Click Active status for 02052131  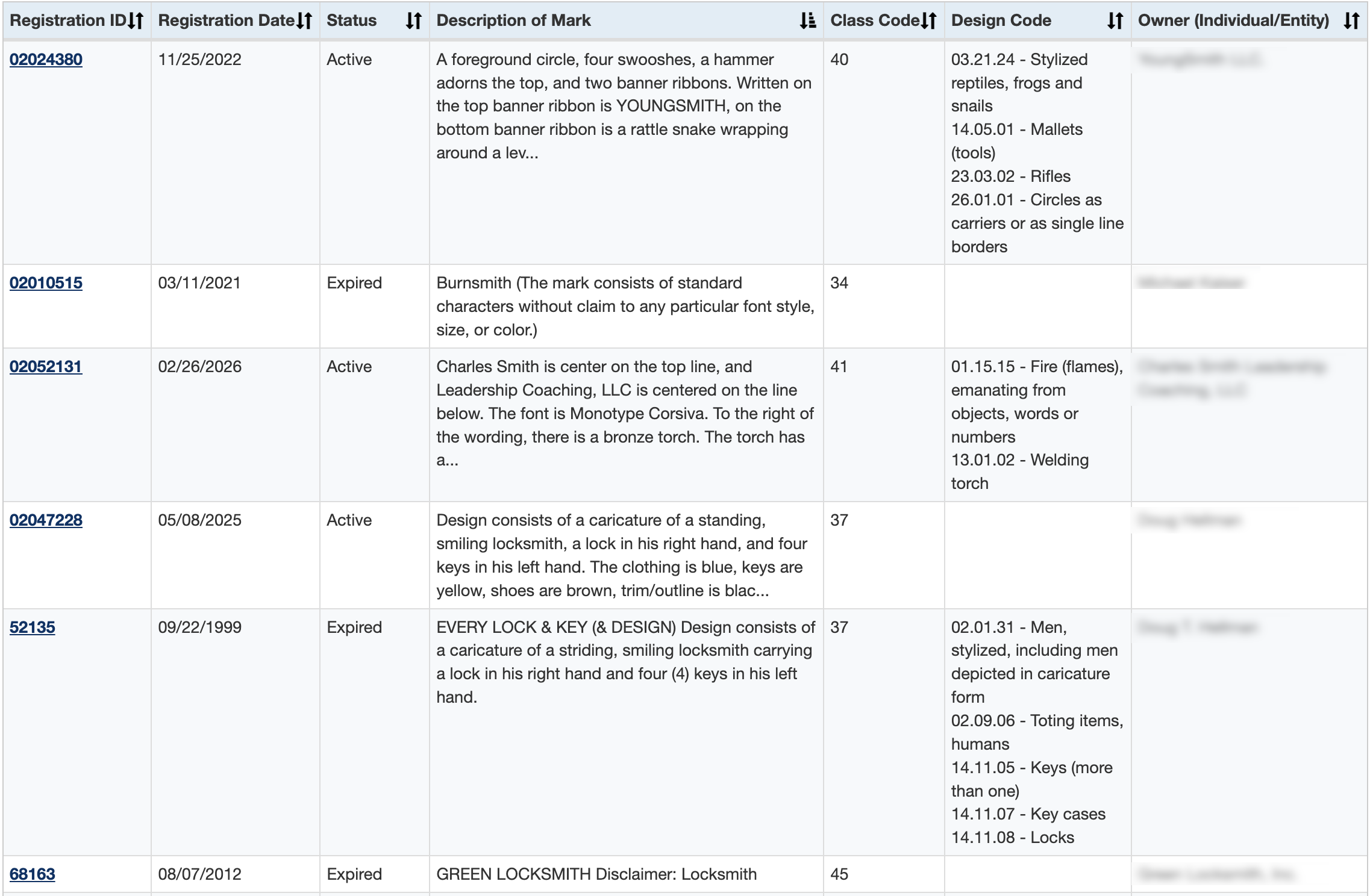(x=349, y=367)
